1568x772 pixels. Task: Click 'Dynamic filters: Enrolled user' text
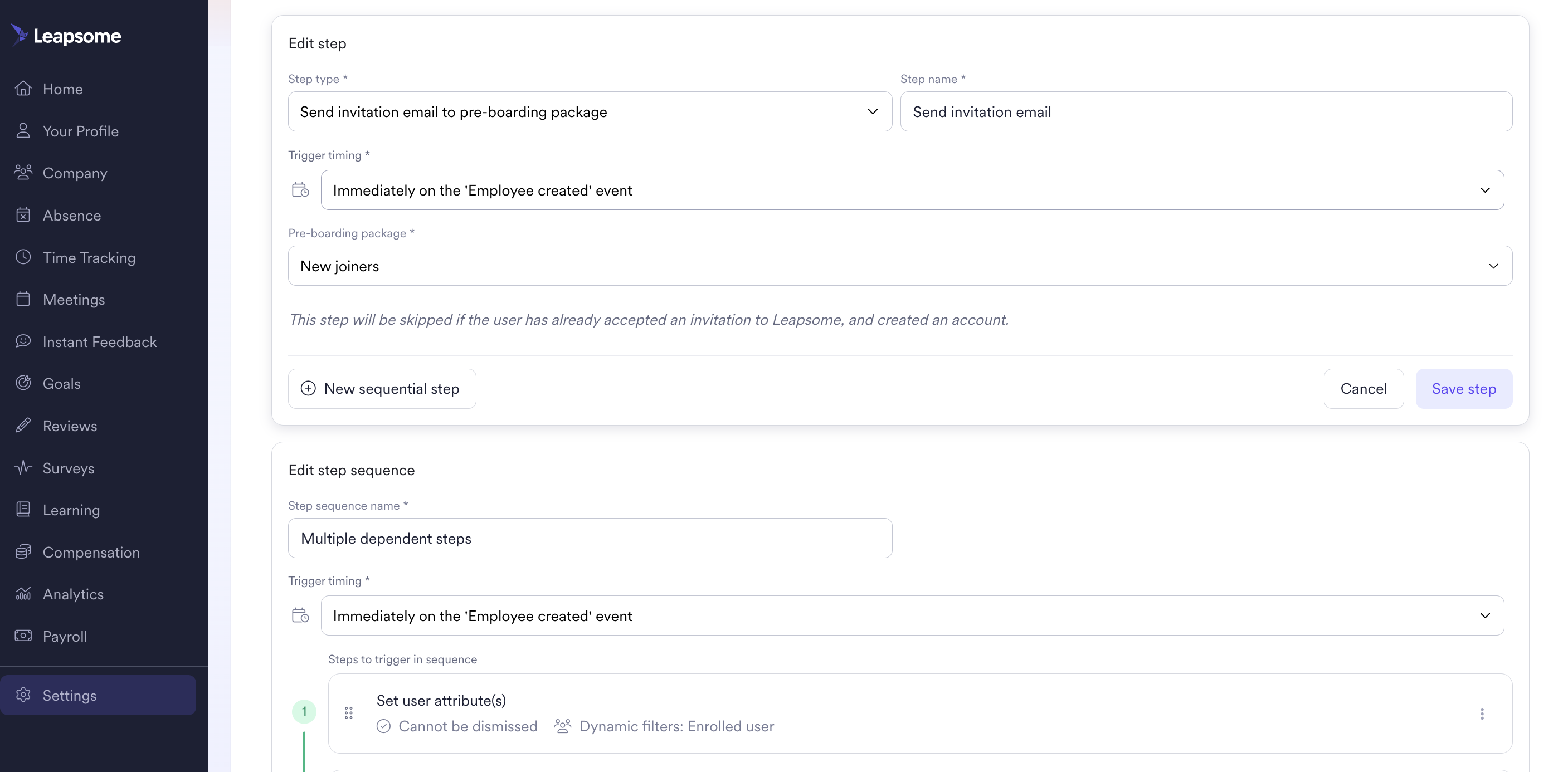(x=677, y=726)
